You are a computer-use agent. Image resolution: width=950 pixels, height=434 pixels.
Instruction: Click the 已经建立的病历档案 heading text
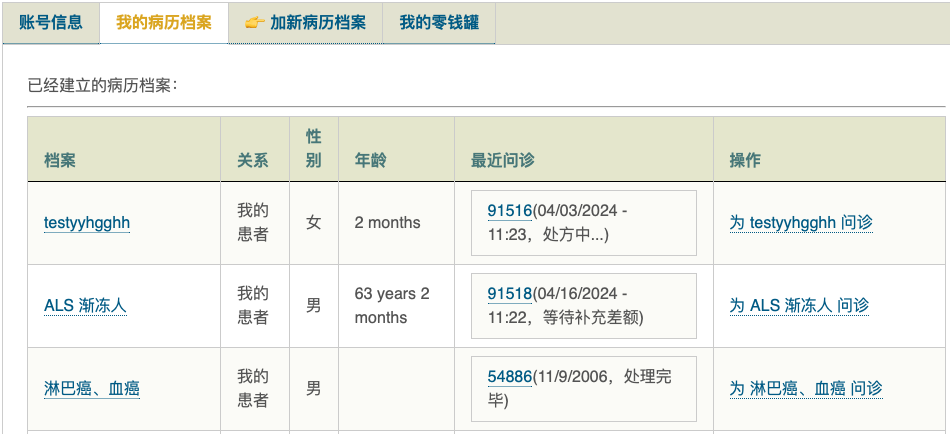point(102,85)
